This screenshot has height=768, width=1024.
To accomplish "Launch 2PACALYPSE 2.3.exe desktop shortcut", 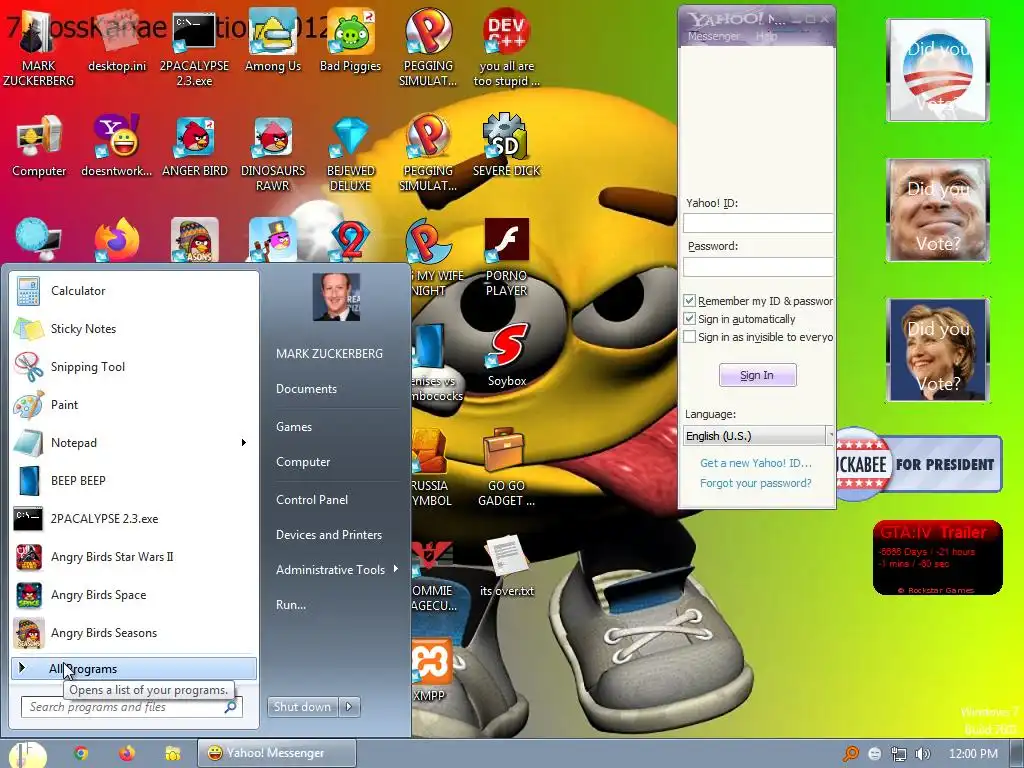I will [x=195, y=47].
